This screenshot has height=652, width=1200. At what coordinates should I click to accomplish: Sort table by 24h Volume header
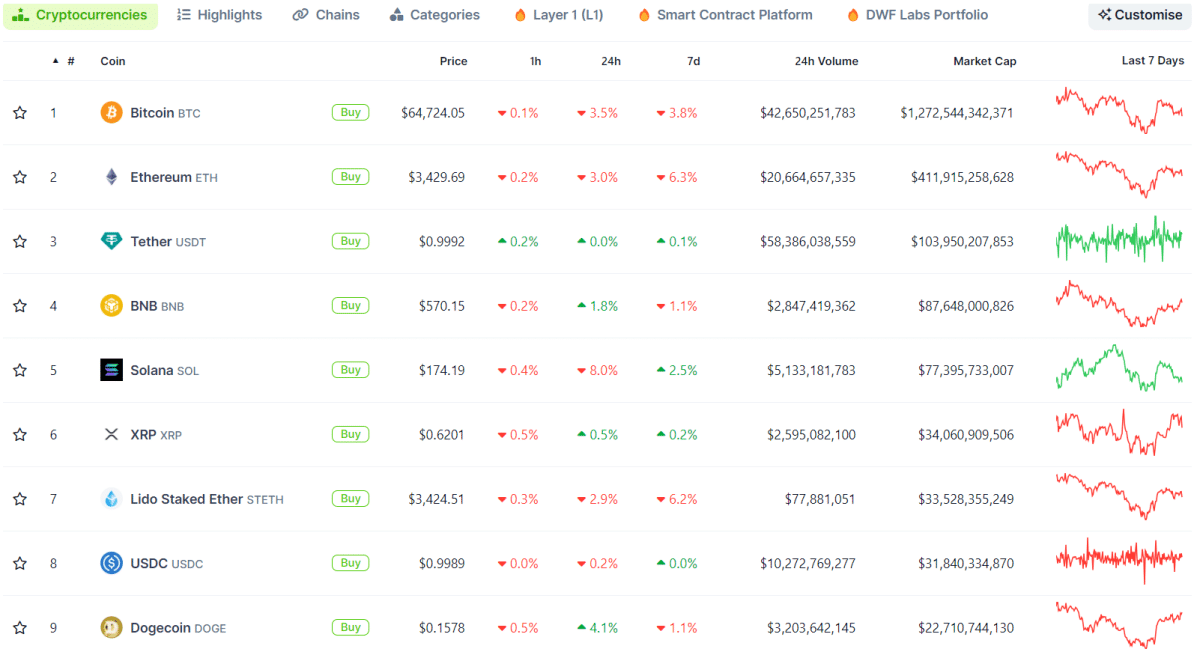[x=826, y=61]
